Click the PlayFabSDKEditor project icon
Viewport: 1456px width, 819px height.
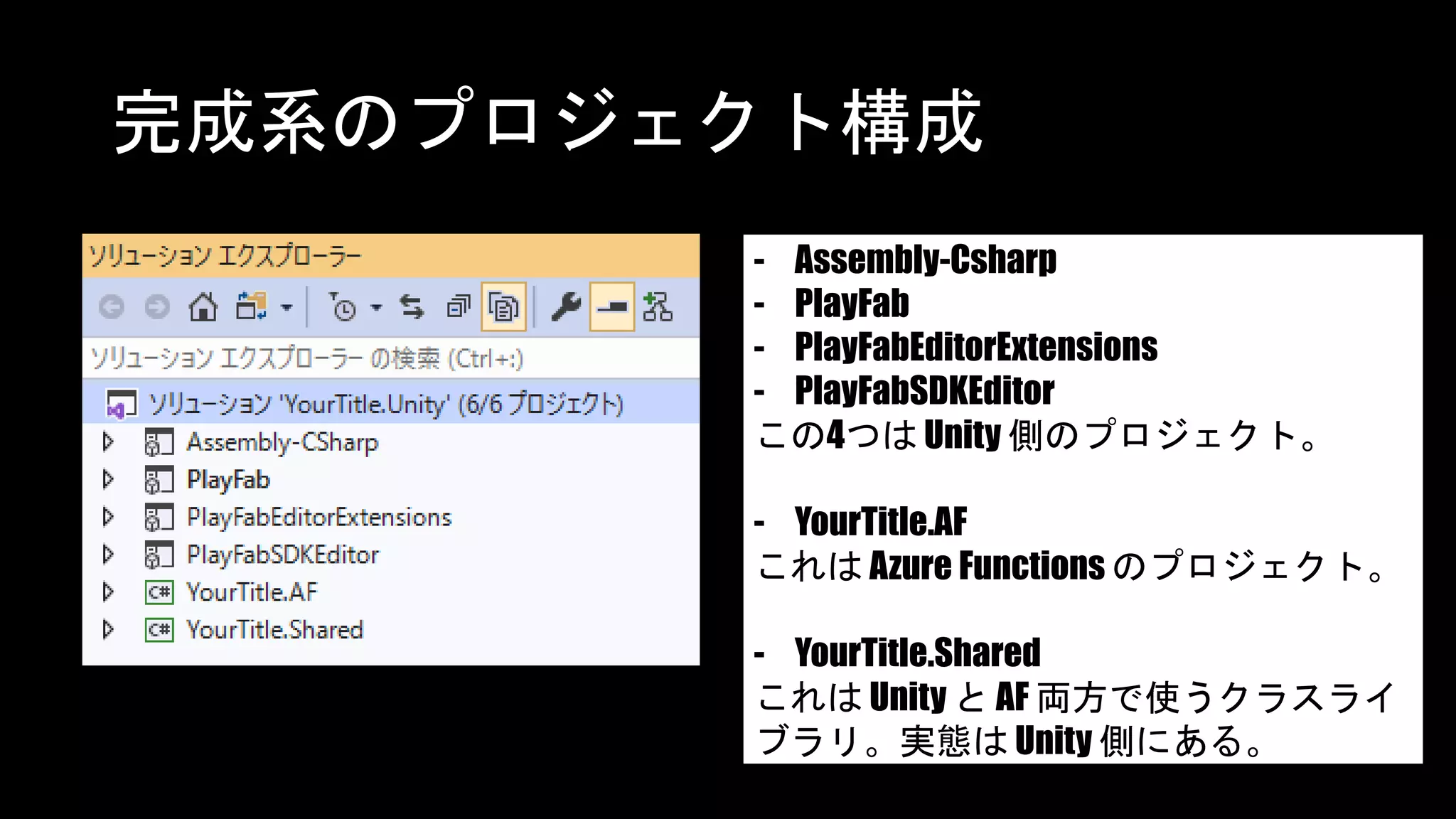pos(159,555)
